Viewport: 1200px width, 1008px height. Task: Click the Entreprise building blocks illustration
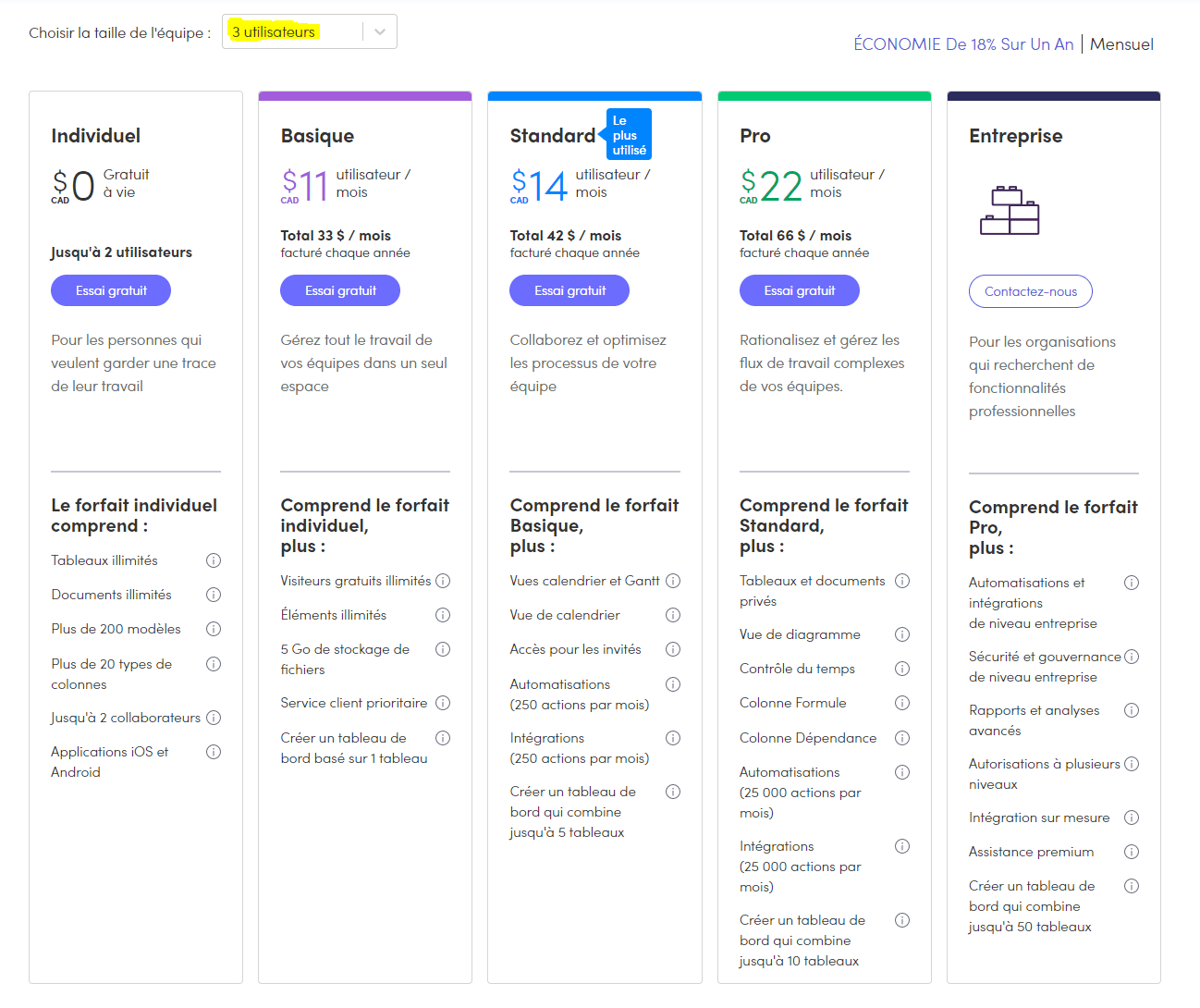tap(1010, 210)
